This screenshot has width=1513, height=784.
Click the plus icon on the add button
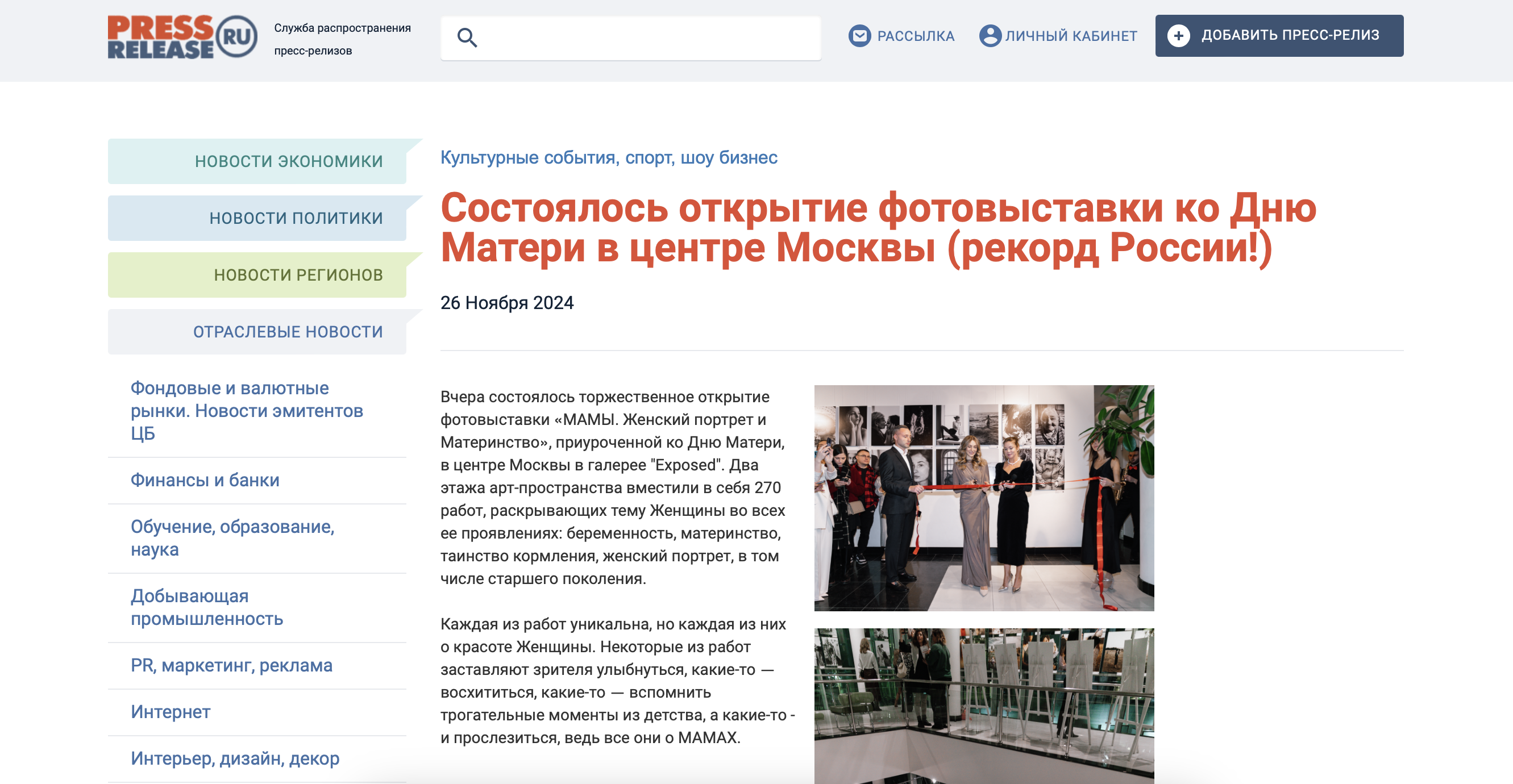(1178, 36)
